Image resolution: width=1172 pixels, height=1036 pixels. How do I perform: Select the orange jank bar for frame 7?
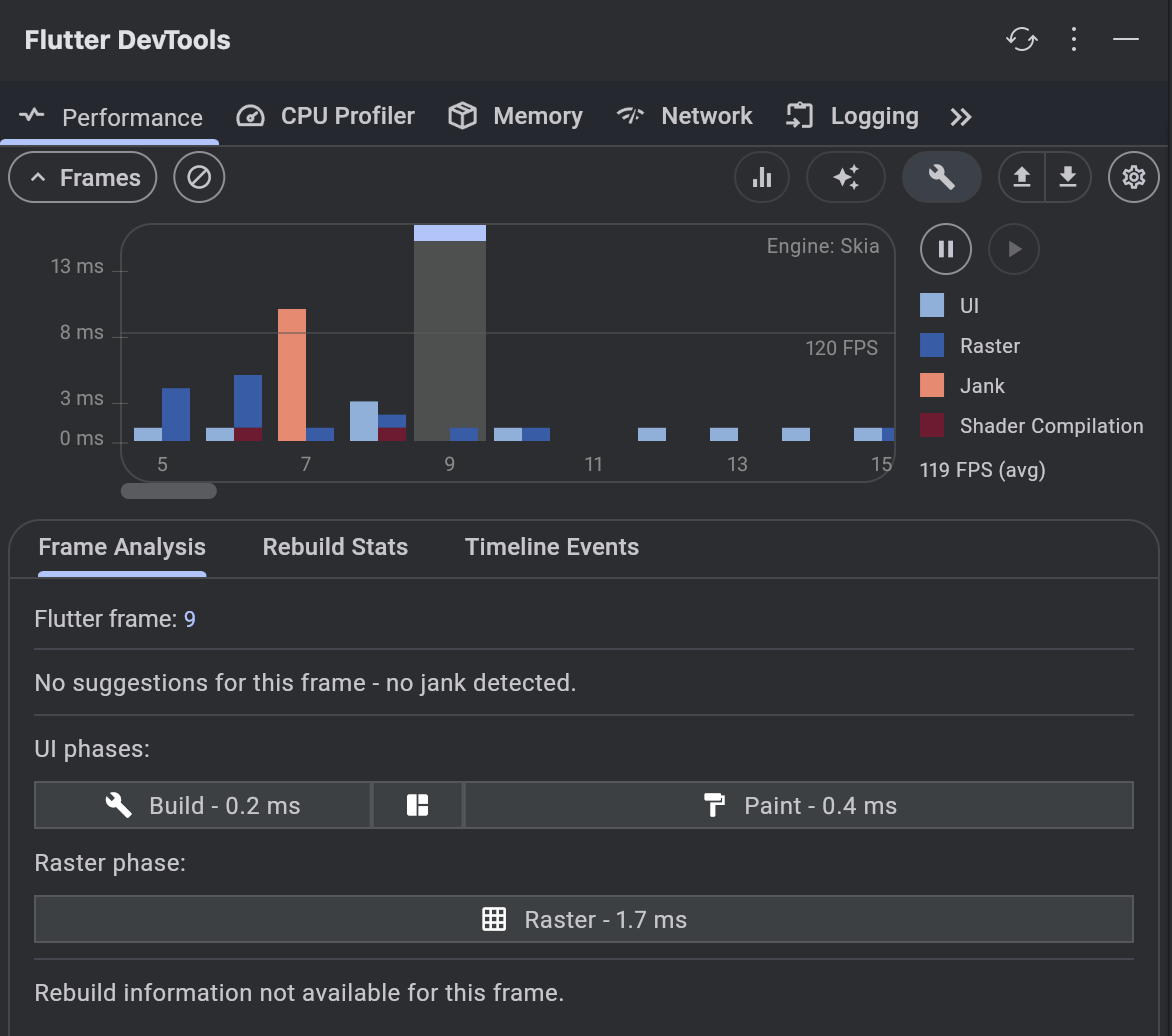[291, 375]
